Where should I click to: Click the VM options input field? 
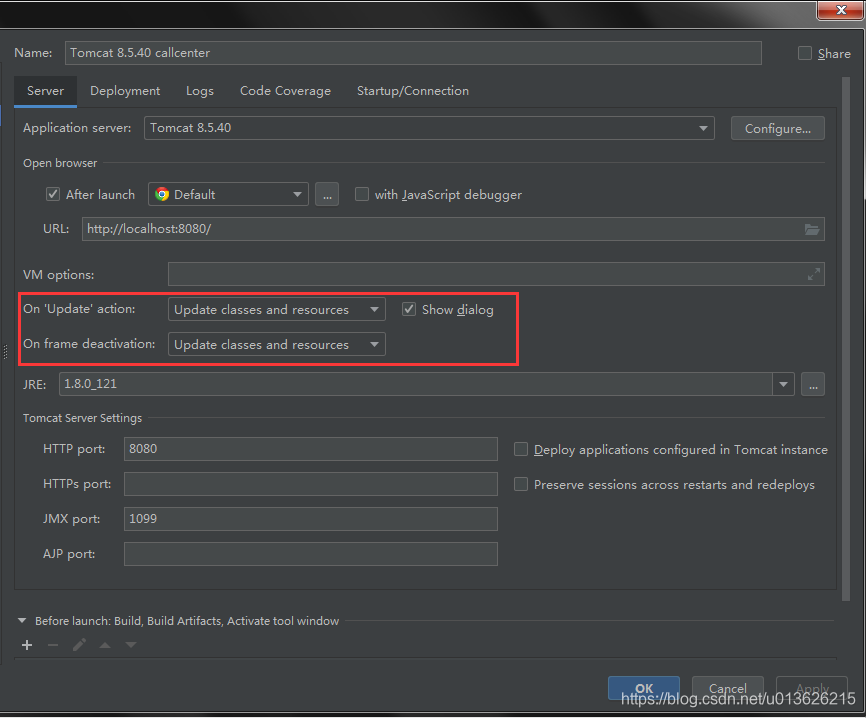[x=496, y=274]
